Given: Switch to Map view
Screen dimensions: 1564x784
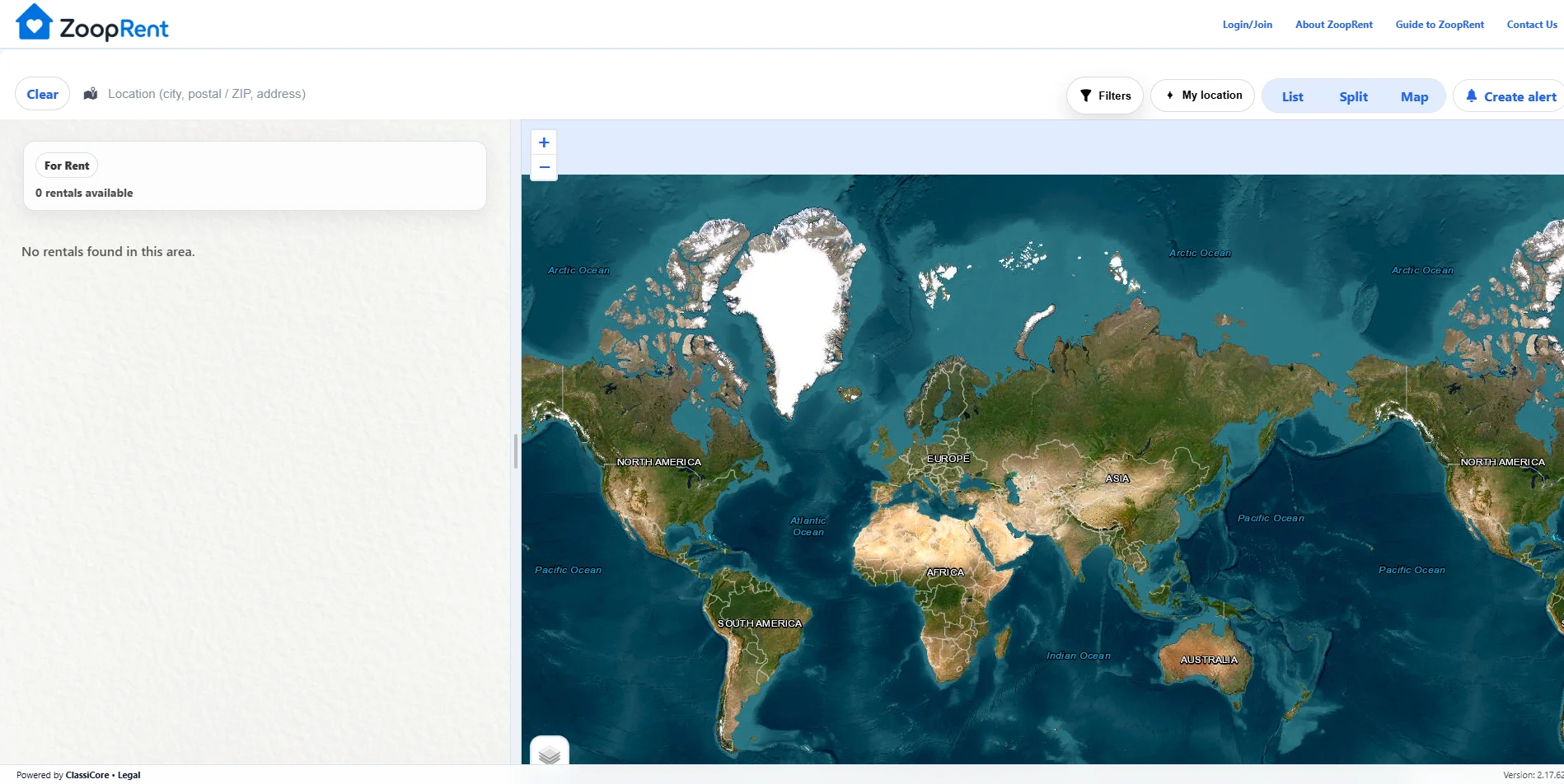Looking at the screenshot, I should click(1414, 96).
